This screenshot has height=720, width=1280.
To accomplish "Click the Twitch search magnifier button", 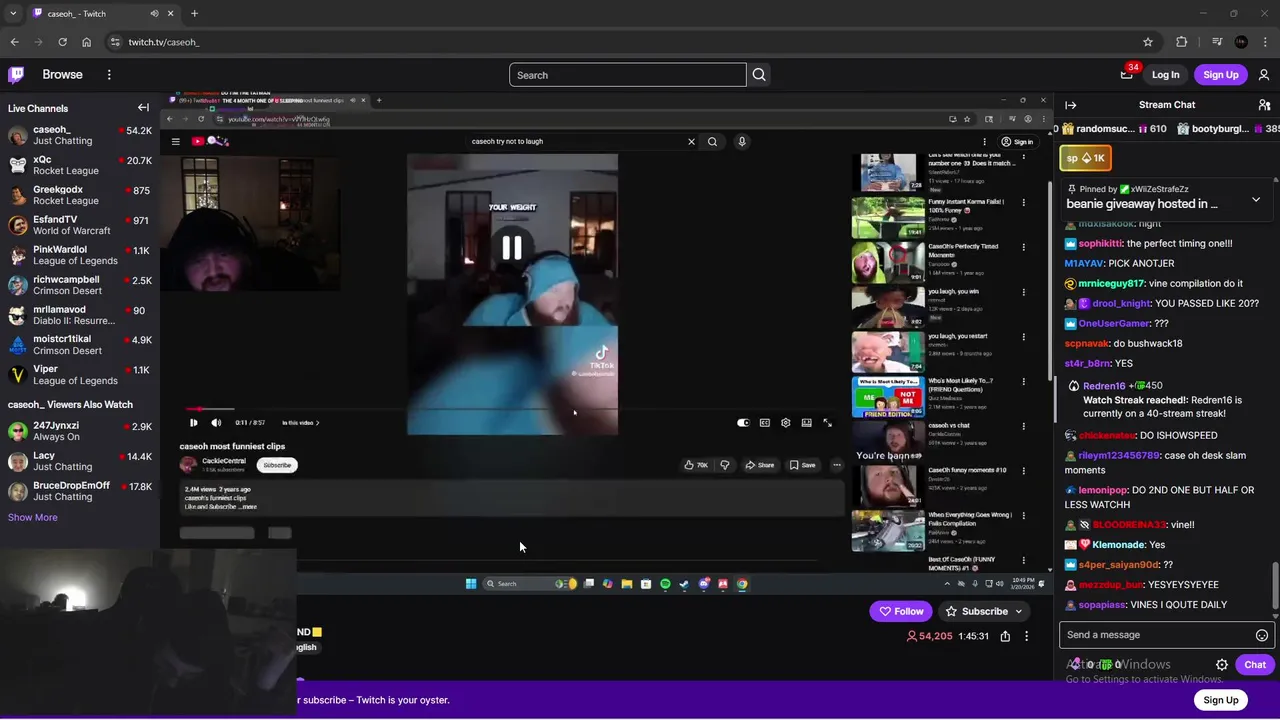I will (x=759, y=75).
